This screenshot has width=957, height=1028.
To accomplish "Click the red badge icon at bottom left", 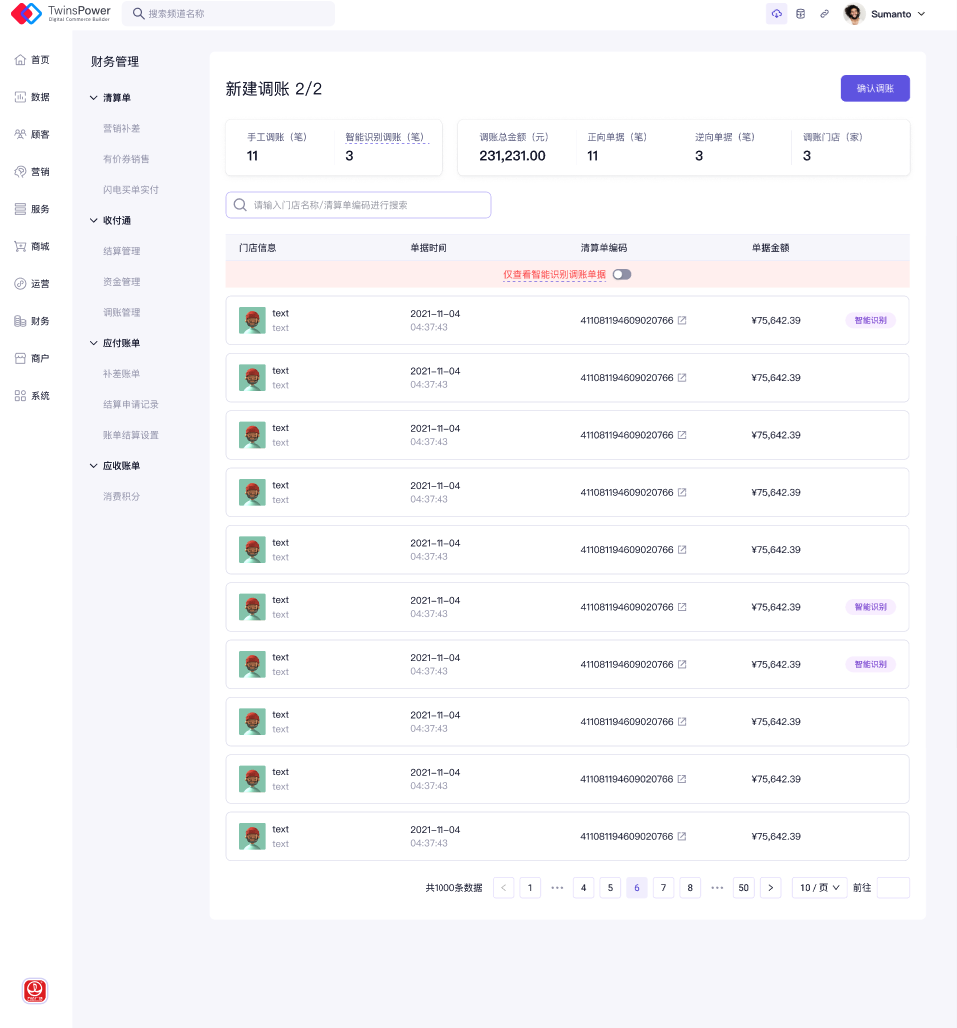I will [35, 991].
